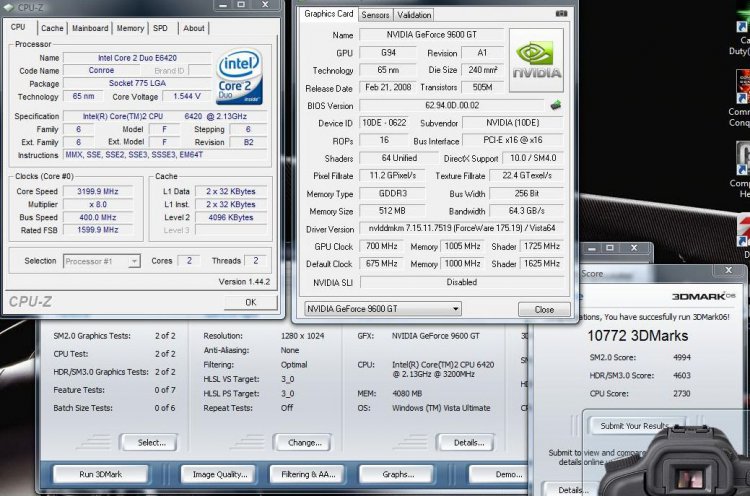Screen dimensions: 750x496
Task: Click the 10772 3DMarks score text
Action: pos(638,336)
